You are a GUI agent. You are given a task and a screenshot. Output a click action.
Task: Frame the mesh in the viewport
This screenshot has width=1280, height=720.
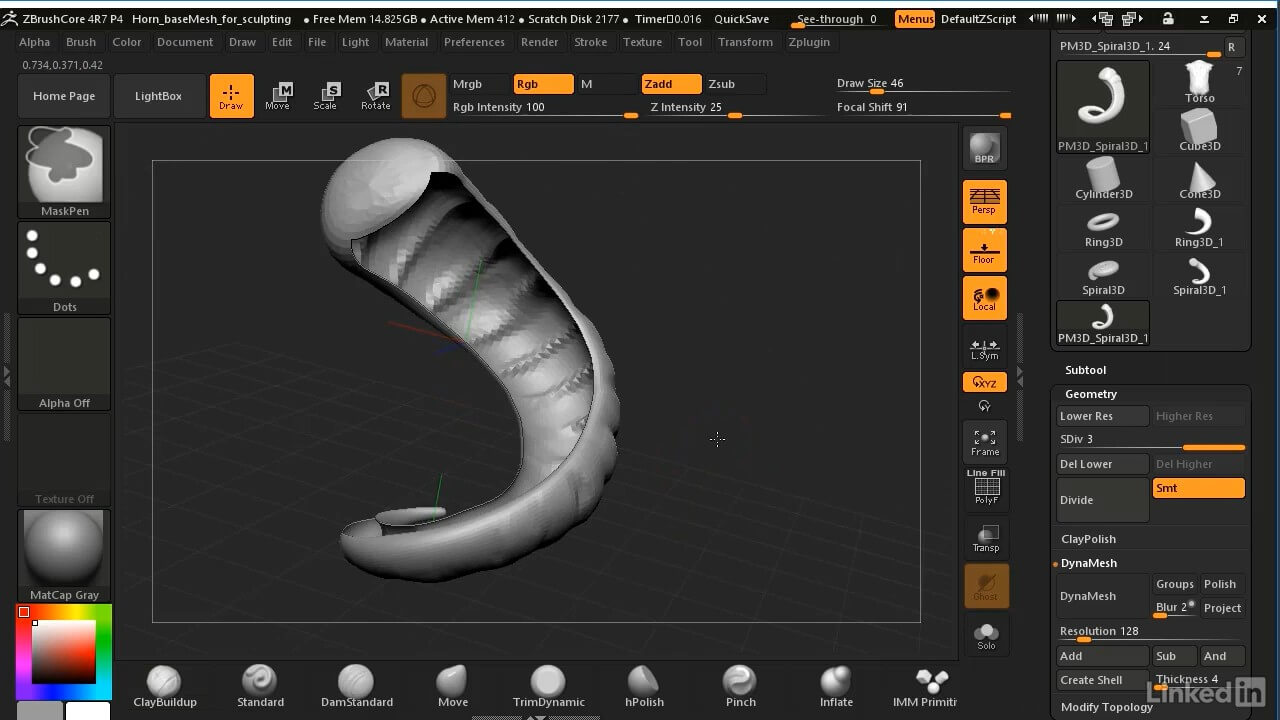pyautogui.click(x=985, y=442)
